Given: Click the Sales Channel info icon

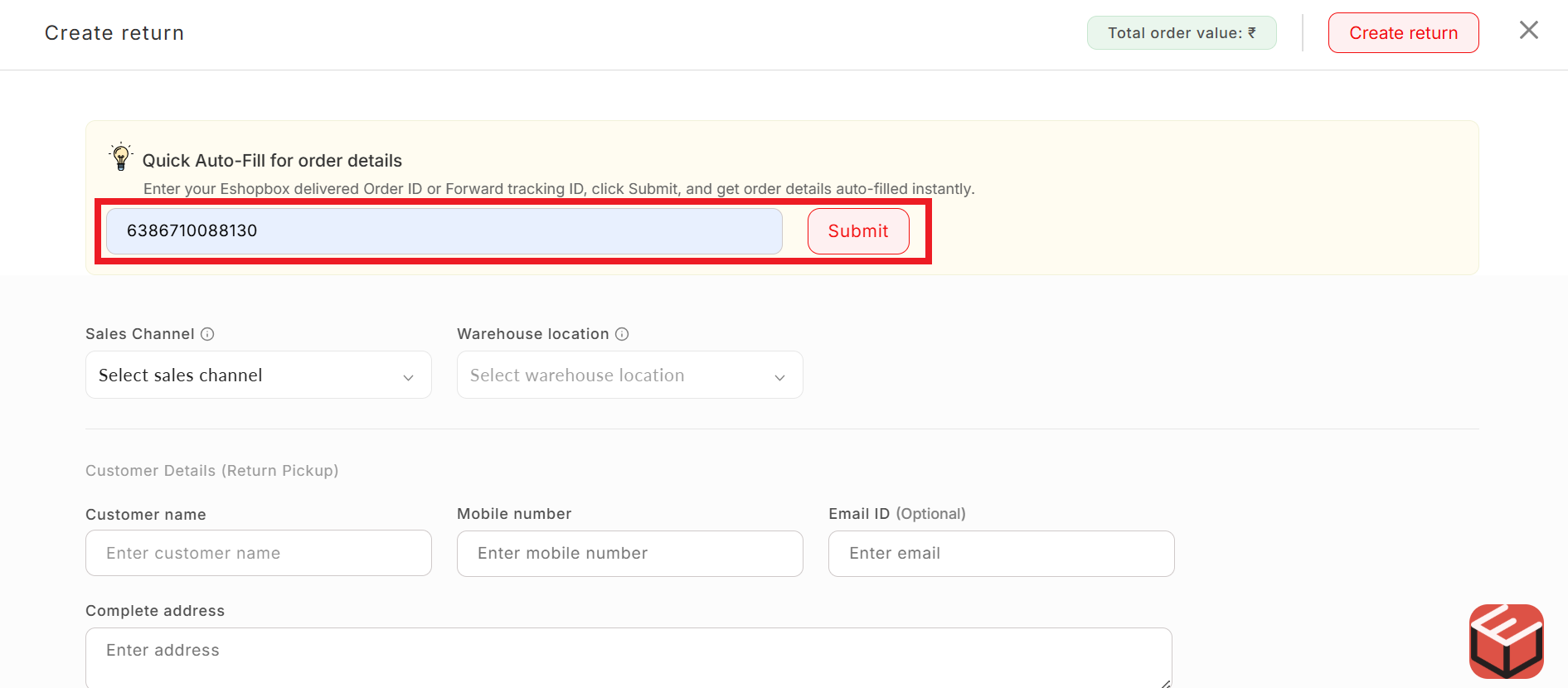Looking at the screenshot, I should (x=207, y=334).
